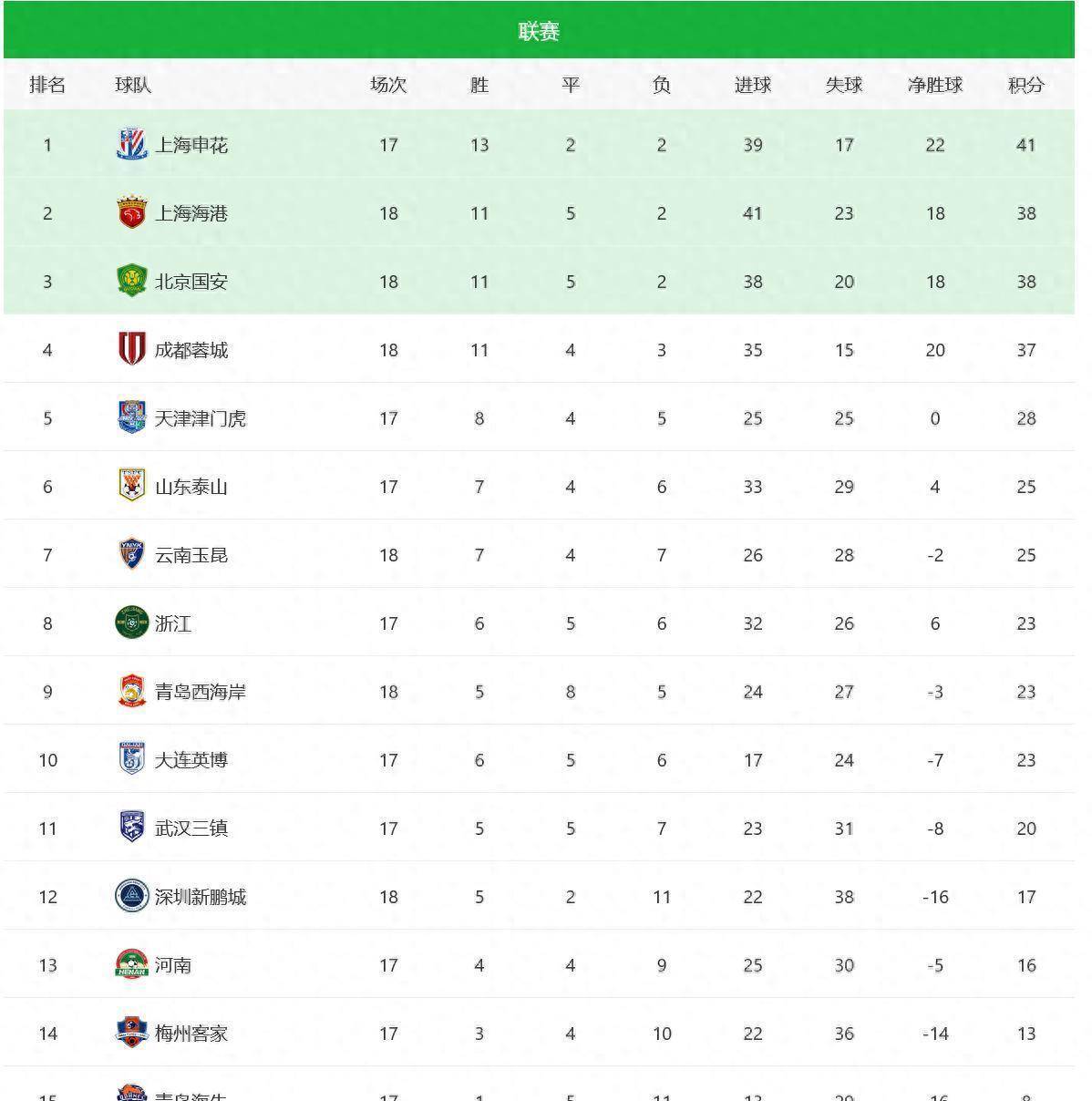Open the 武汉三镇 team name link
Image resolution: width=1092 pixels, height=1101 pixels.
pos(191,828)
